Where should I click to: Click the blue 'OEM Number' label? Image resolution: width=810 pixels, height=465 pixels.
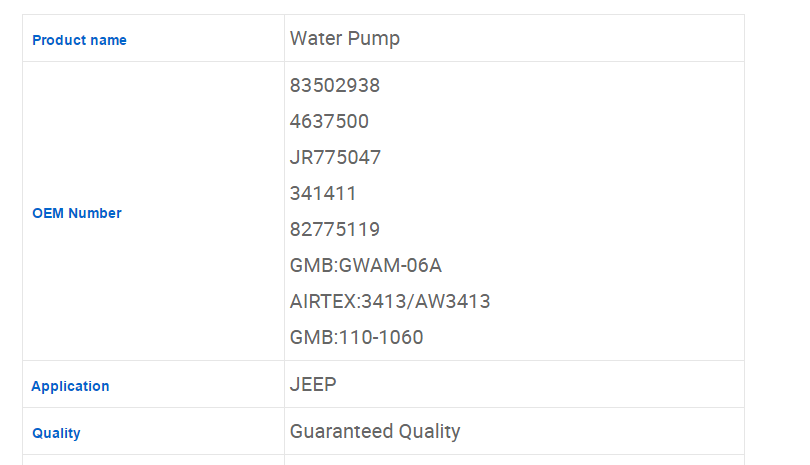coord(77,213)
